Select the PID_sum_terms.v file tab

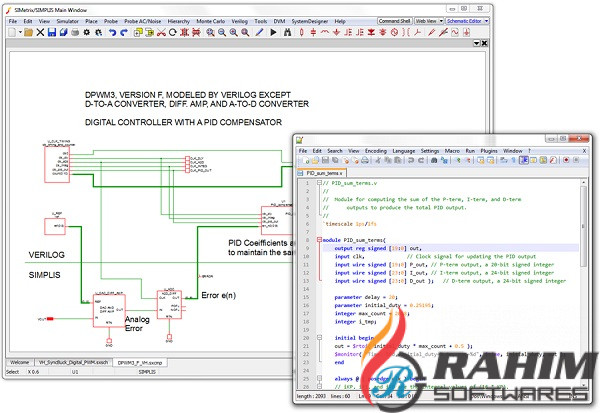click(x=322, y=173)
